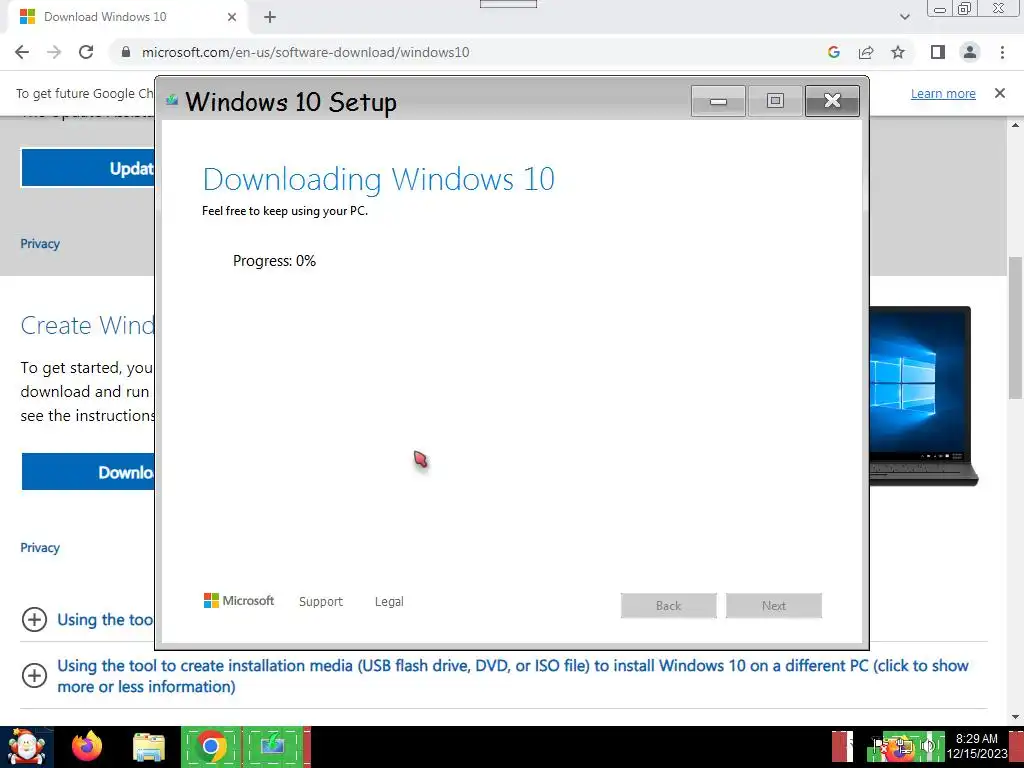The width and height of the screenshot is (1024, 768).
Task: Click the installation media section link text
Action: 513,676
